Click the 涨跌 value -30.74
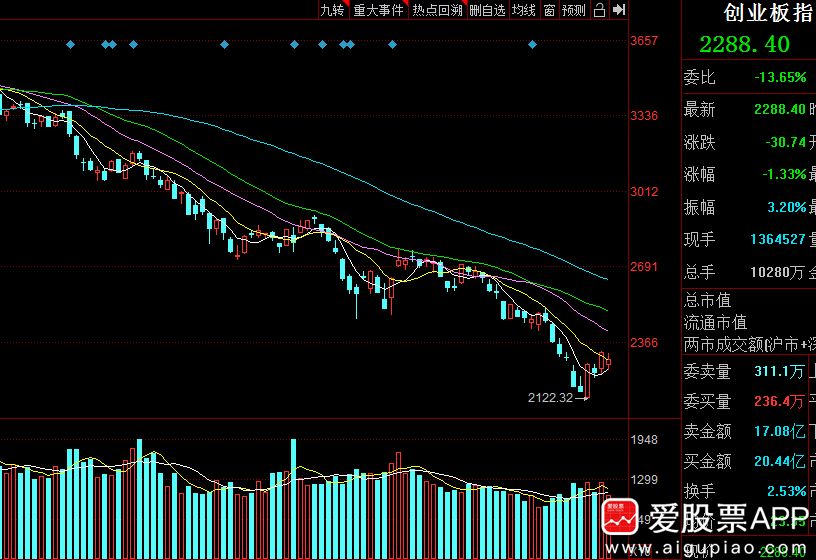Image resolution: width=816 pixels, height=560 pixels. pos(785,142)
